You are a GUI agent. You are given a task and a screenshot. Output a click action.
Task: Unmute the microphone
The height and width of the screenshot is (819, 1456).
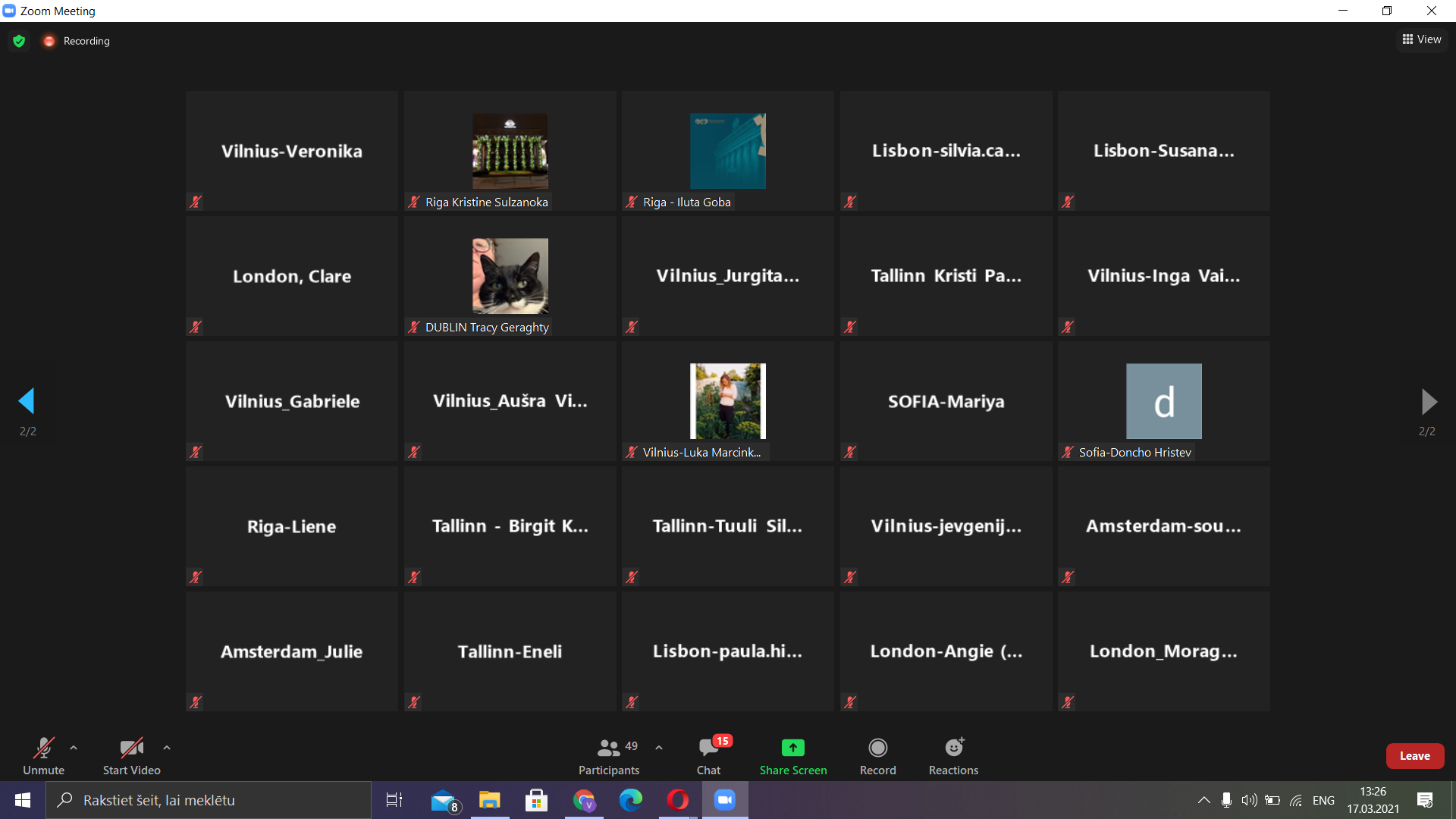pyautogui.click(x=43, y=748)
